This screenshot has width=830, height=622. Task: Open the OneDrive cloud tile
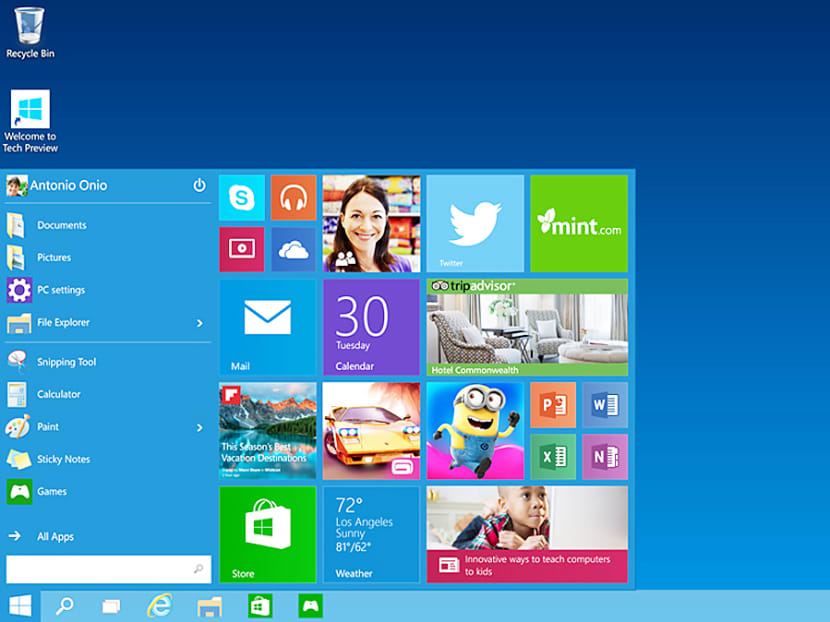point(294,249)
